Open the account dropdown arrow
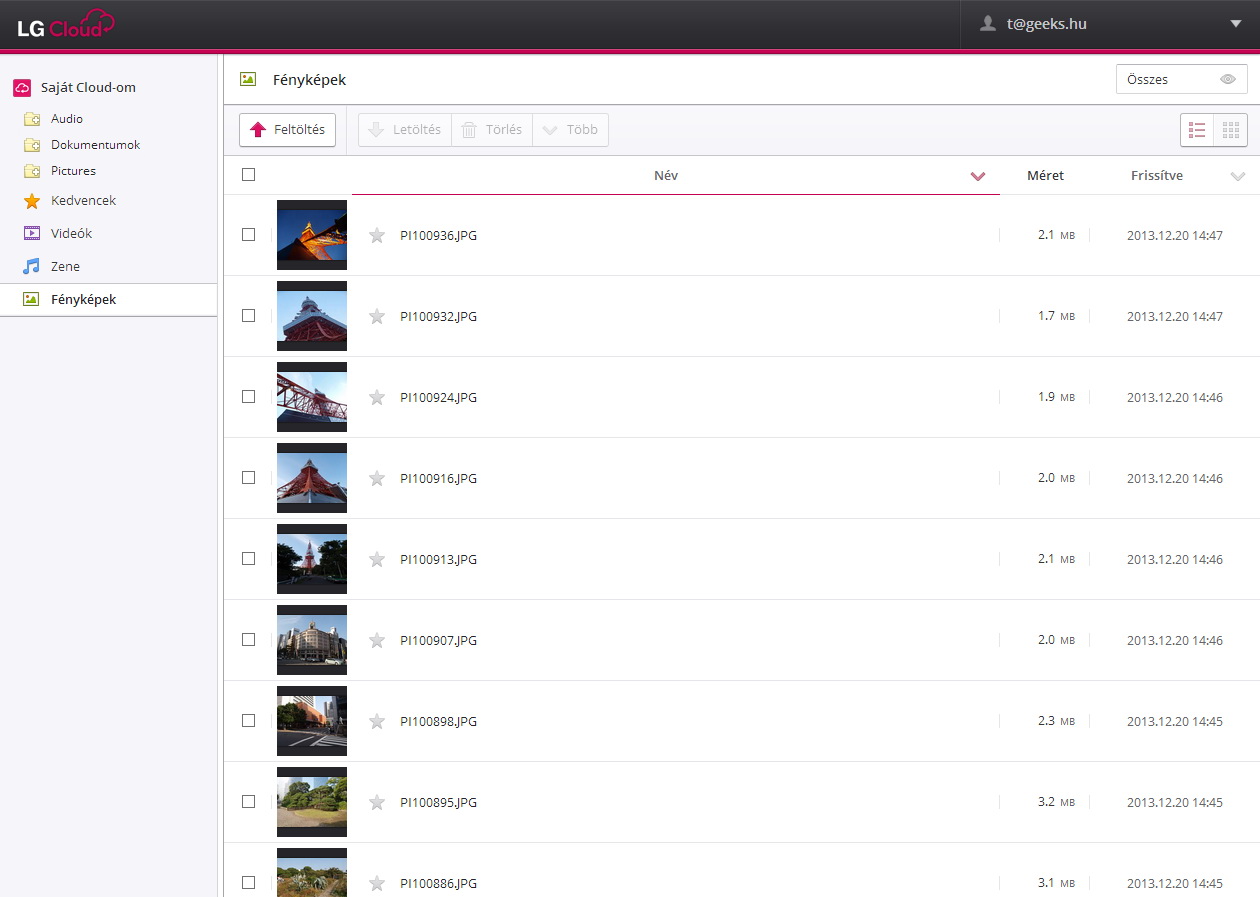 [x=1236, y=24]
